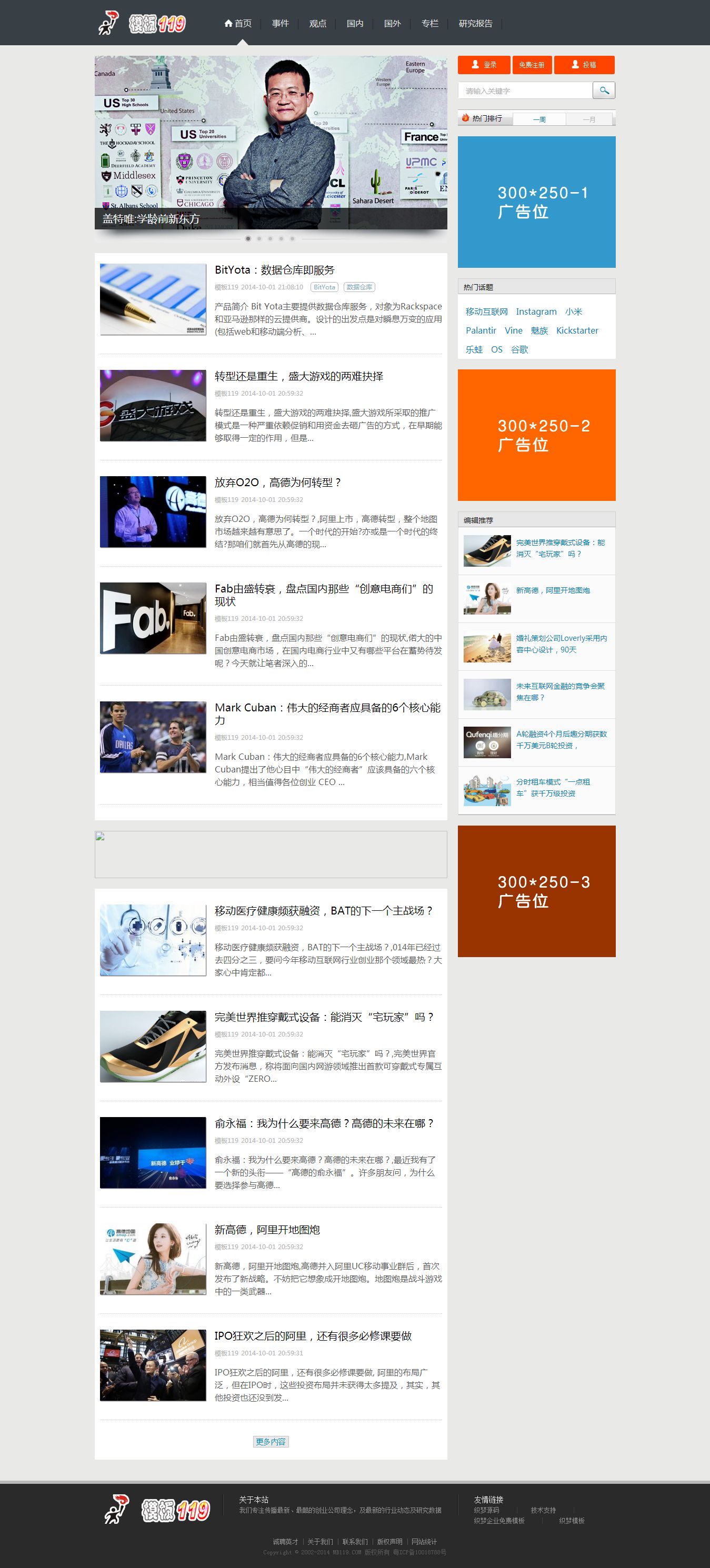Open hot topic Vine

coord(513,330)
